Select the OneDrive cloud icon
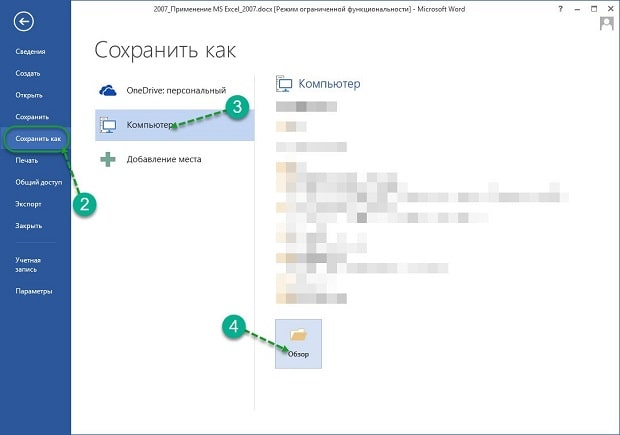The height and width of the screenshot is (435, 620). pos(108,90)
